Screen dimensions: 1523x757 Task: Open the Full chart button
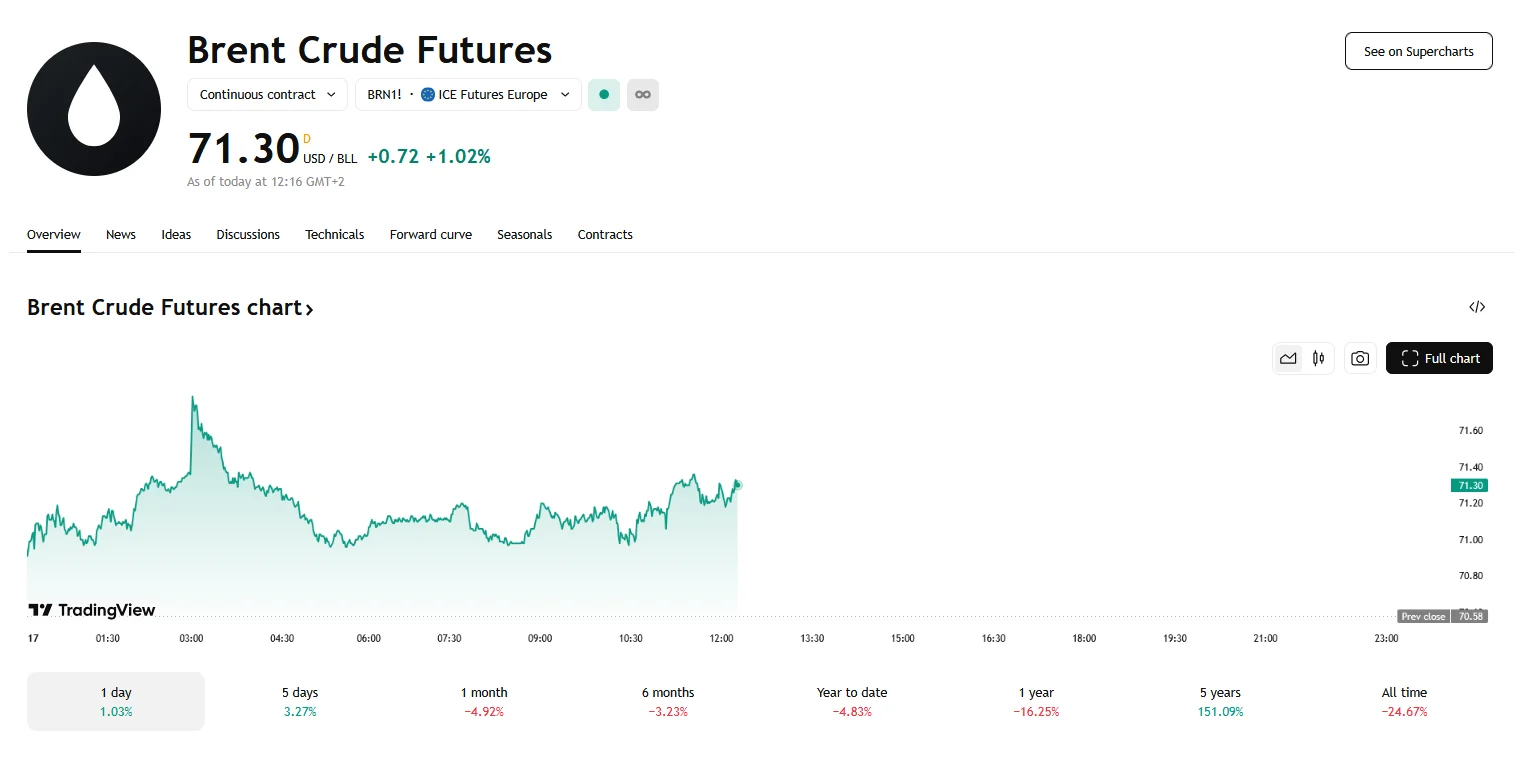coord(1439,358)
